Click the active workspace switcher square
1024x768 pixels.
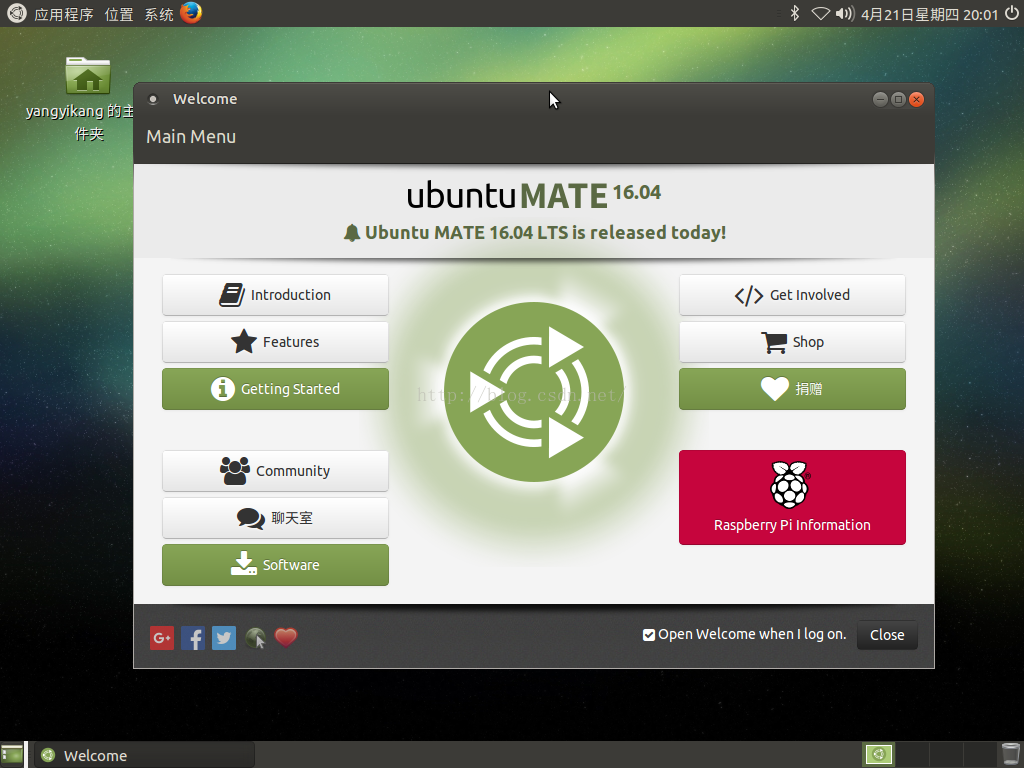click(878, 755)
